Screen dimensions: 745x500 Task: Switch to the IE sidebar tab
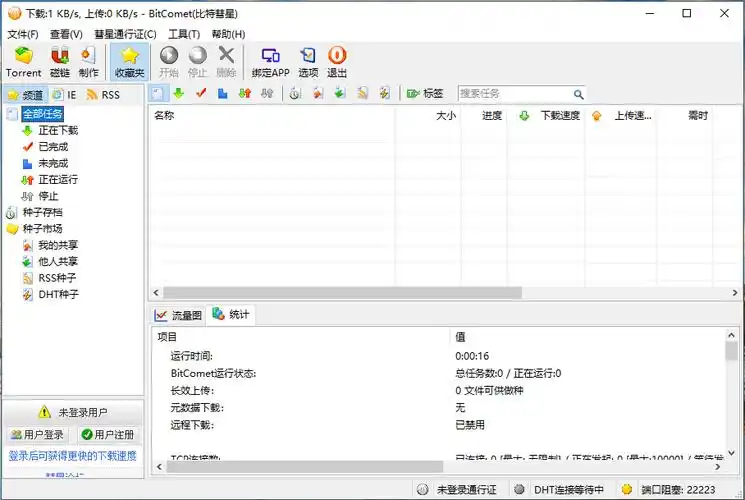65,95
